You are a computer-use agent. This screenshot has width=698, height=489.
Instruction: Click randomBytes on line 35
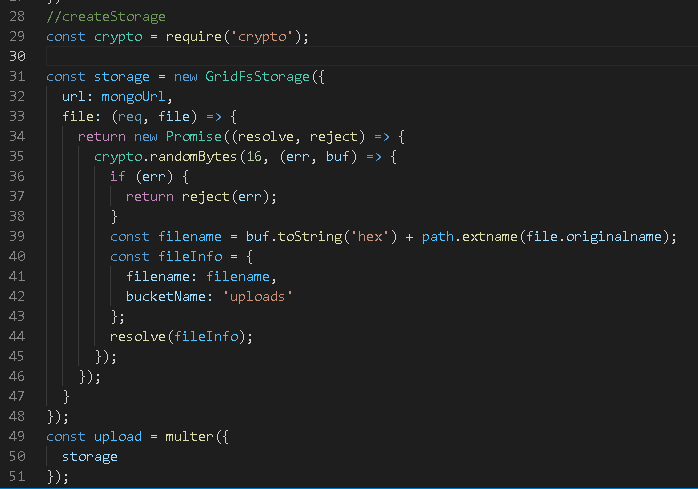193,157
